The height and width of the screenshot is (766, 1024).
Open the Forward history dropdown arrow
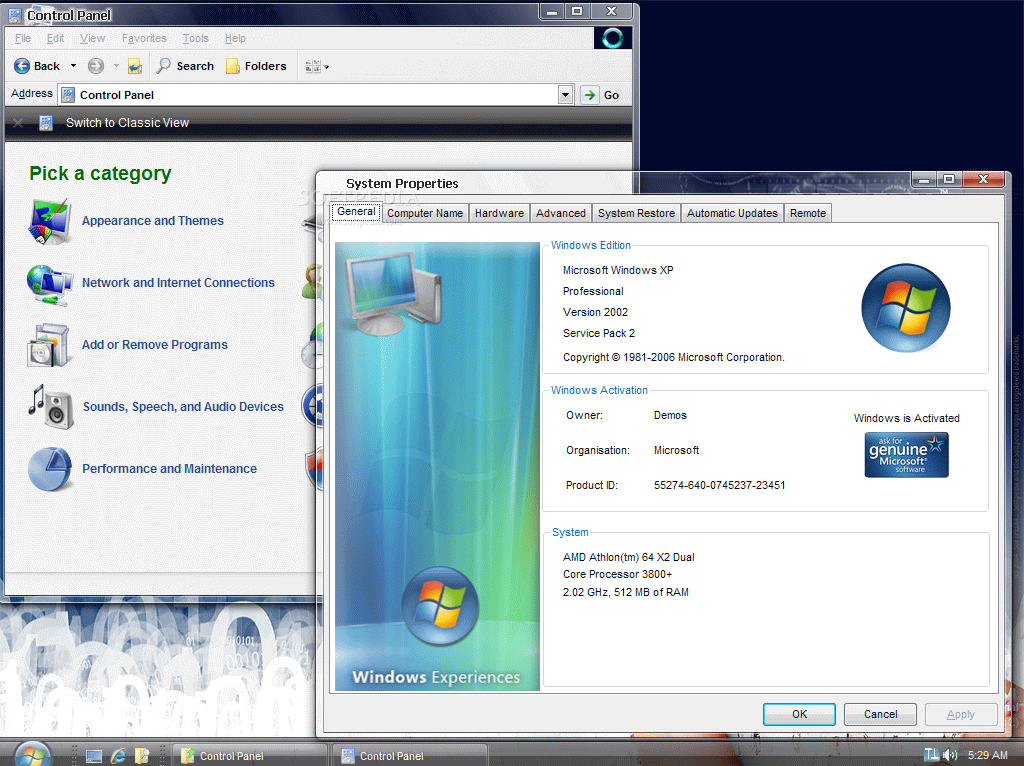(116, 66)
